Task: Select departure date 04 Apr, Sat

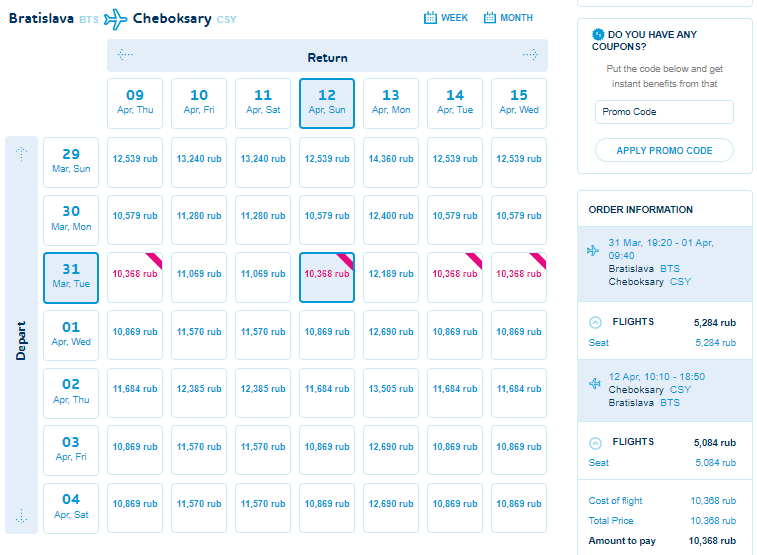Action: point(71,508)
